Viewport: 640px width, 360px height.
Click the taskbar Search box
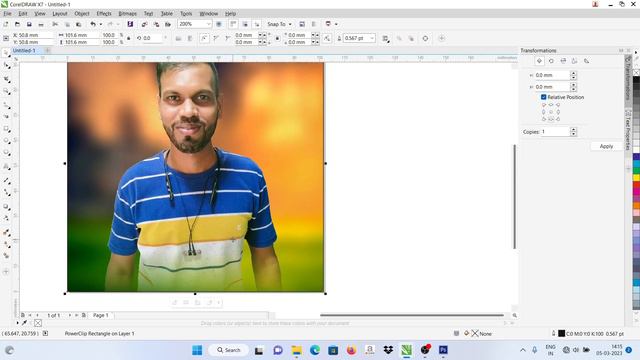(229, 350)
